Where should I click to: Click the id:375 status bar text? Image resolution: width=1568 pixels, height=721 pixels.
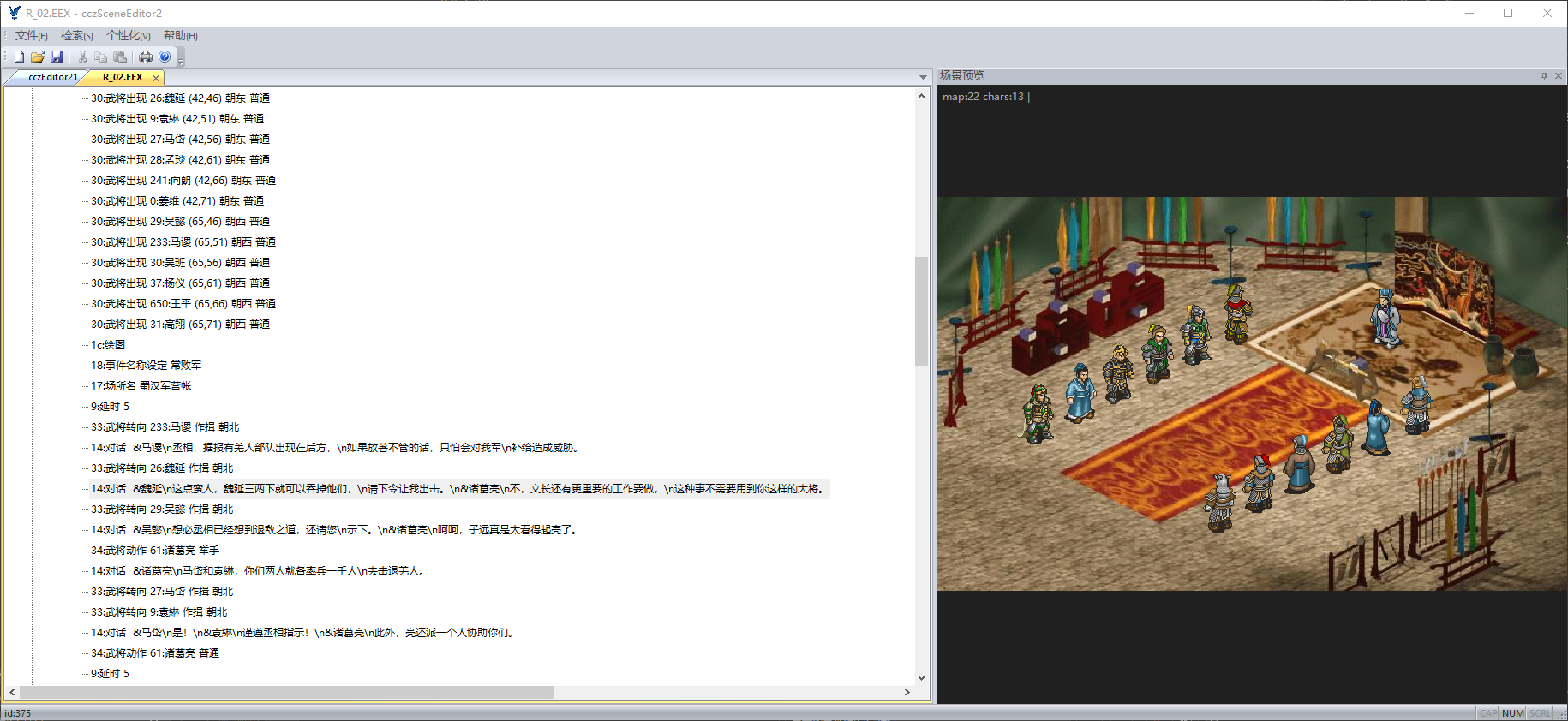tap(18, 713)
